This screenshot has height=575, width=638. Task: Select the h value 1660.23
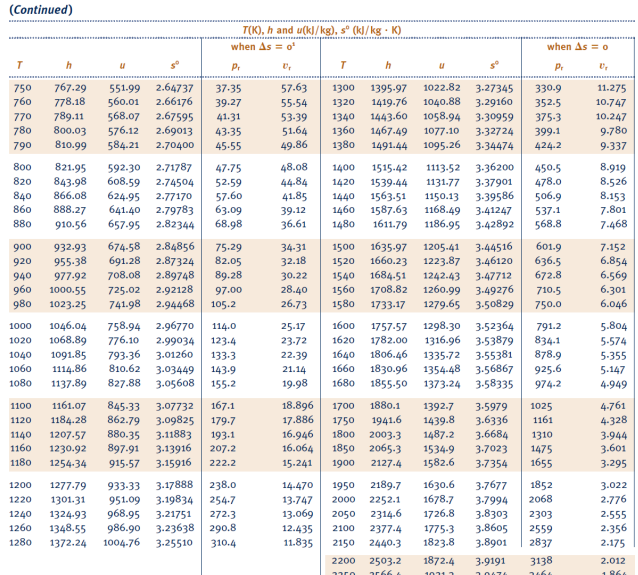pyautogui.click(x=389, y=261)
